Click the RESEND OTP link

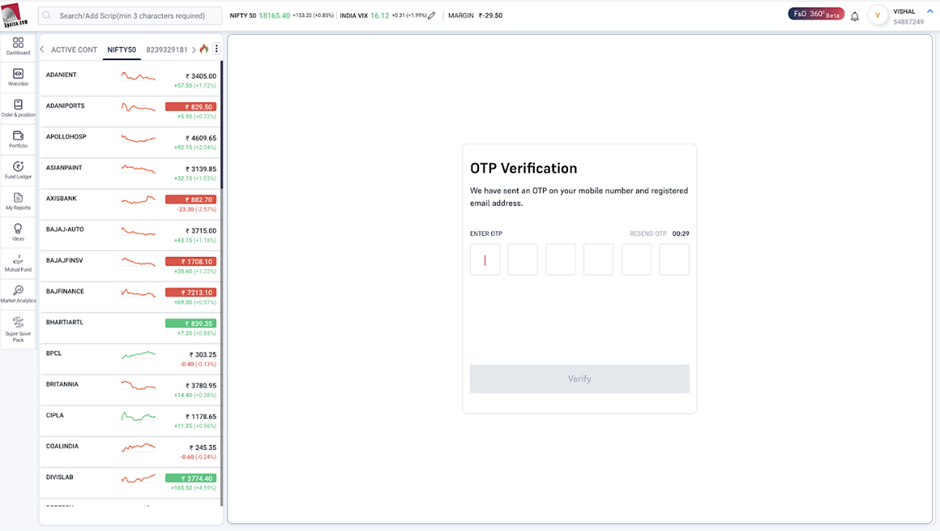click(647, 234)
